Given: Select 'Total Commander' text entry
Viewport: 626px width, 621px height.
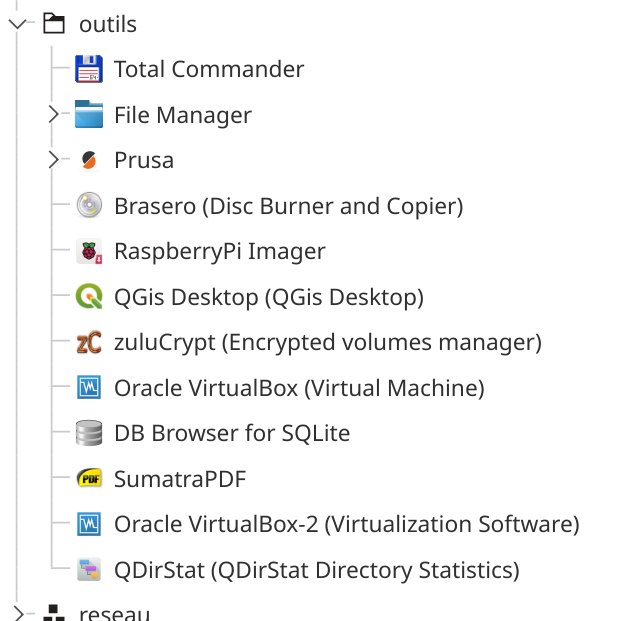Looking at the screenshot, I should [x=209, y=69].
